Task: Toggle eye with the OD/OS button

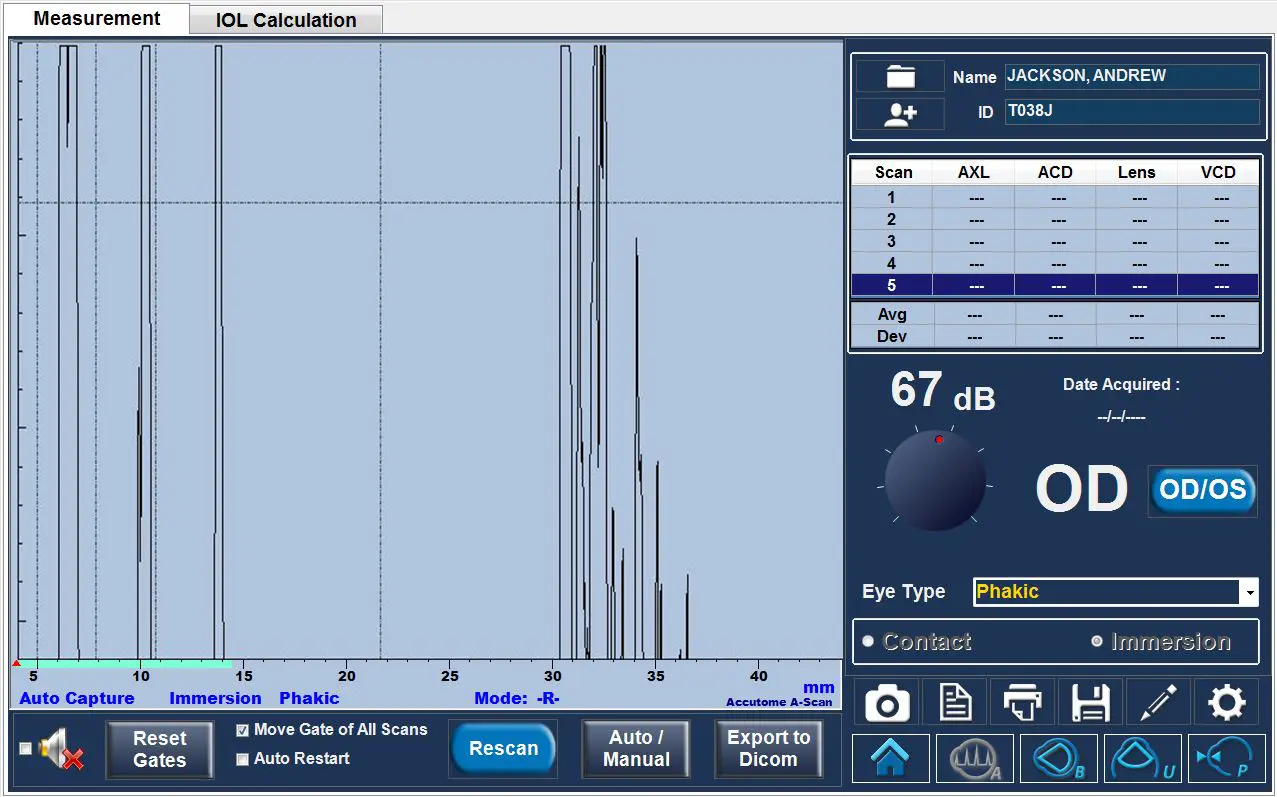Action: [1202, 490]
